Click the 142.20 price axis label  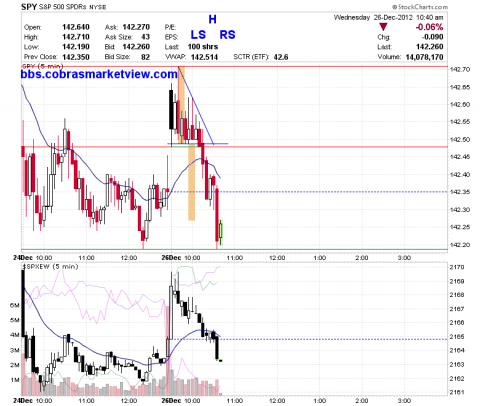tap(460, 245)
